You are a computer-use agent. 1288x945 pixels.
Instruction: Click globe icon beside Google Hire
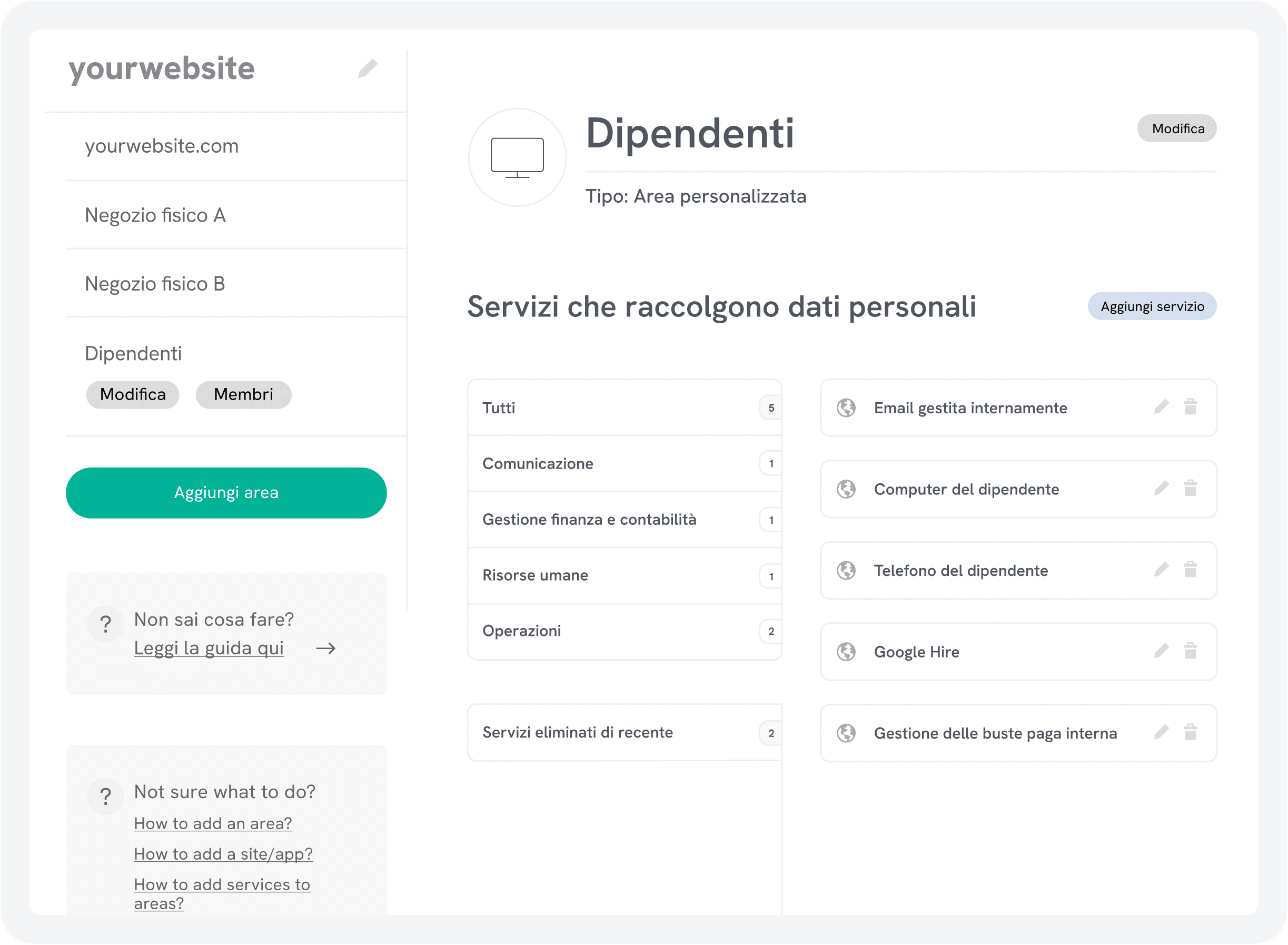pos(846,652)
